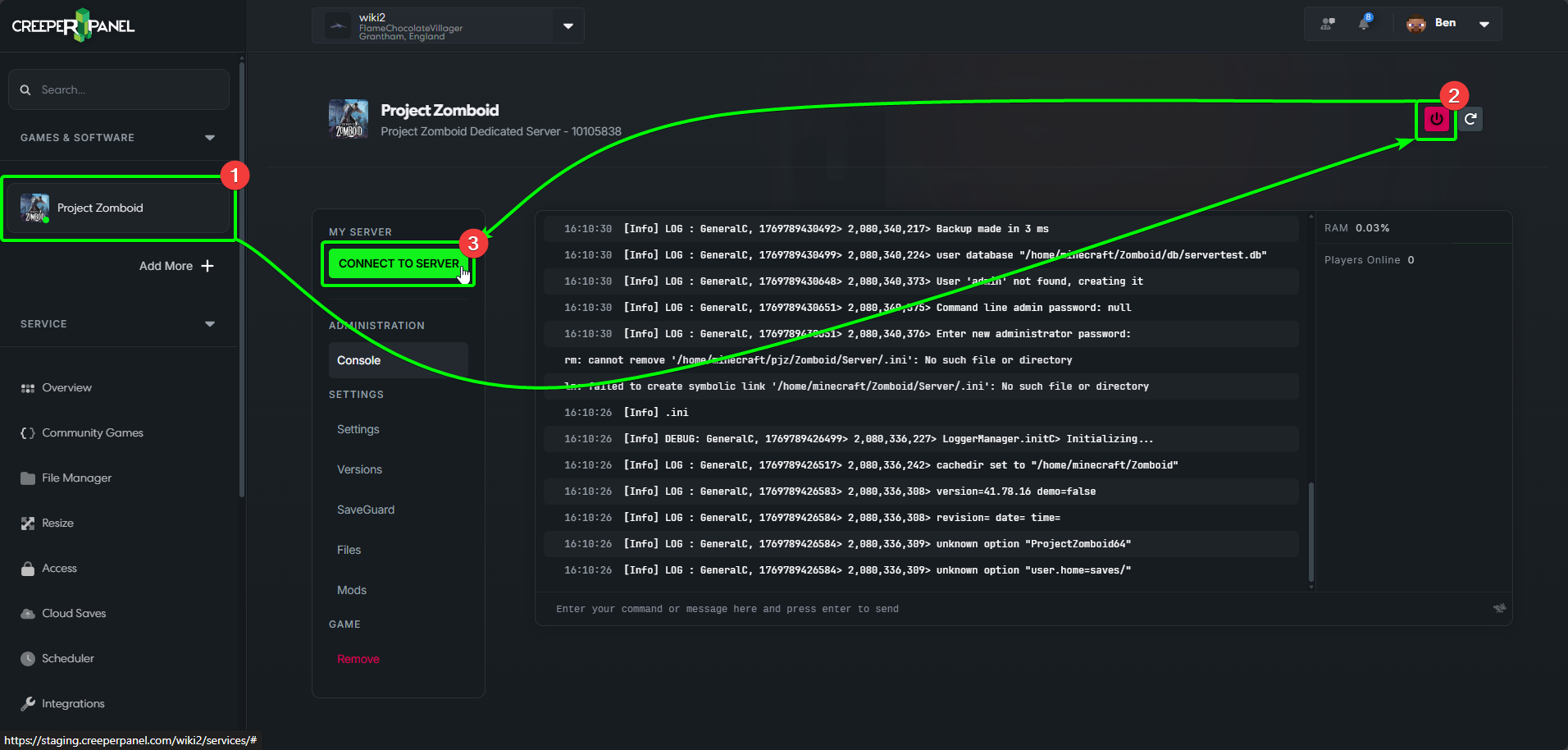
Task: Click the console output scrollbar
Action: point(1310,532)
